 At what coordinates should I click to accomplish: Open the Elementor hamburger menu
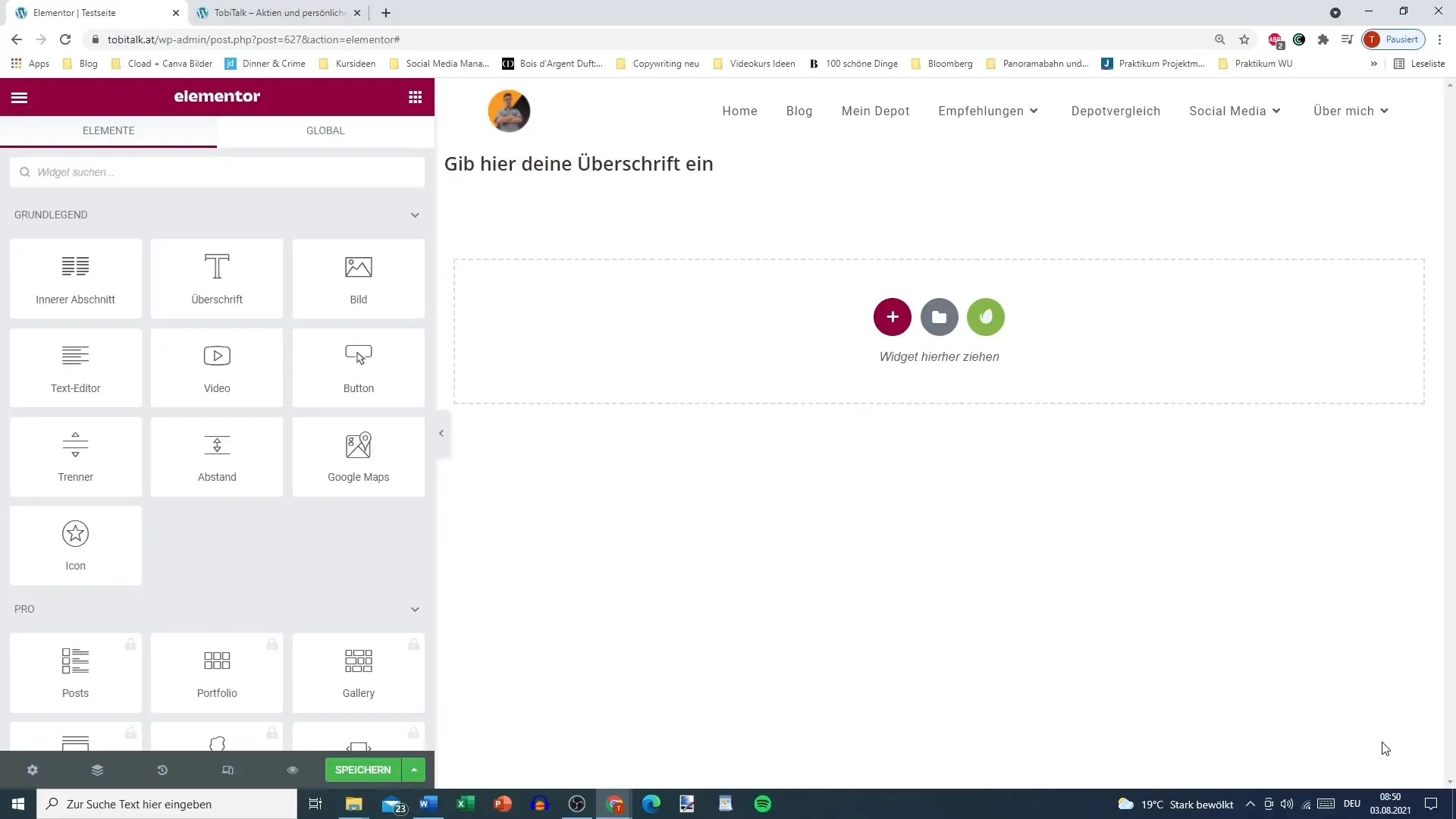pyautogui.click(x=20, y=97)
